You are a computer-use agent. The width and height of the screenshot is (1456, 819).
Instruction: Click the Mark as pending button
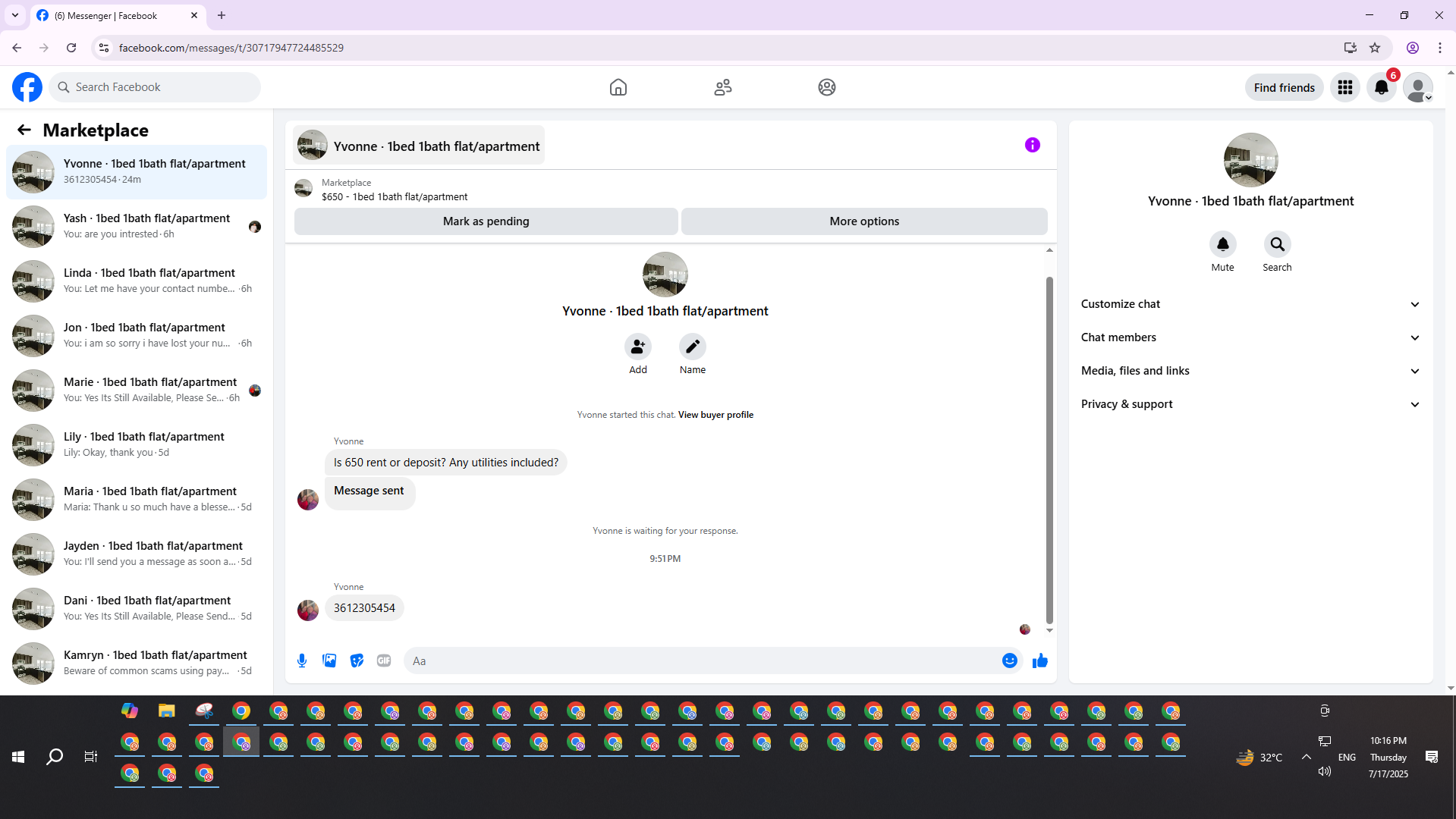click(x=486, y=221)
